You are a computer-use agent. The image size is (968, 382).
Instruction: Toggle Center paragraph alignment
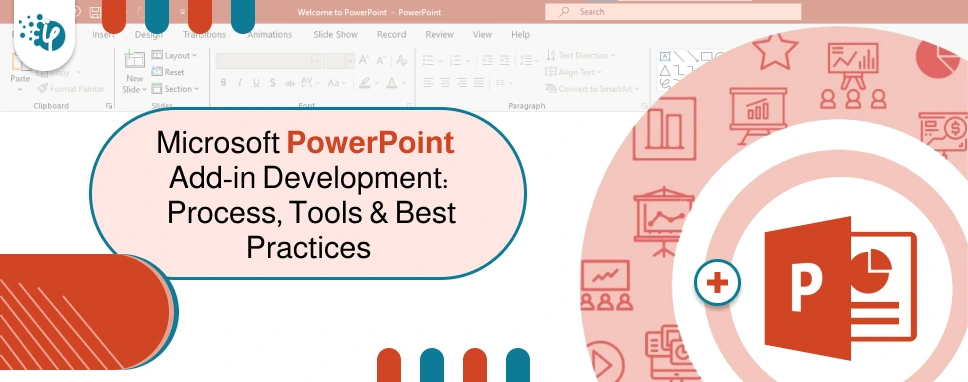(x=445, y=83)
